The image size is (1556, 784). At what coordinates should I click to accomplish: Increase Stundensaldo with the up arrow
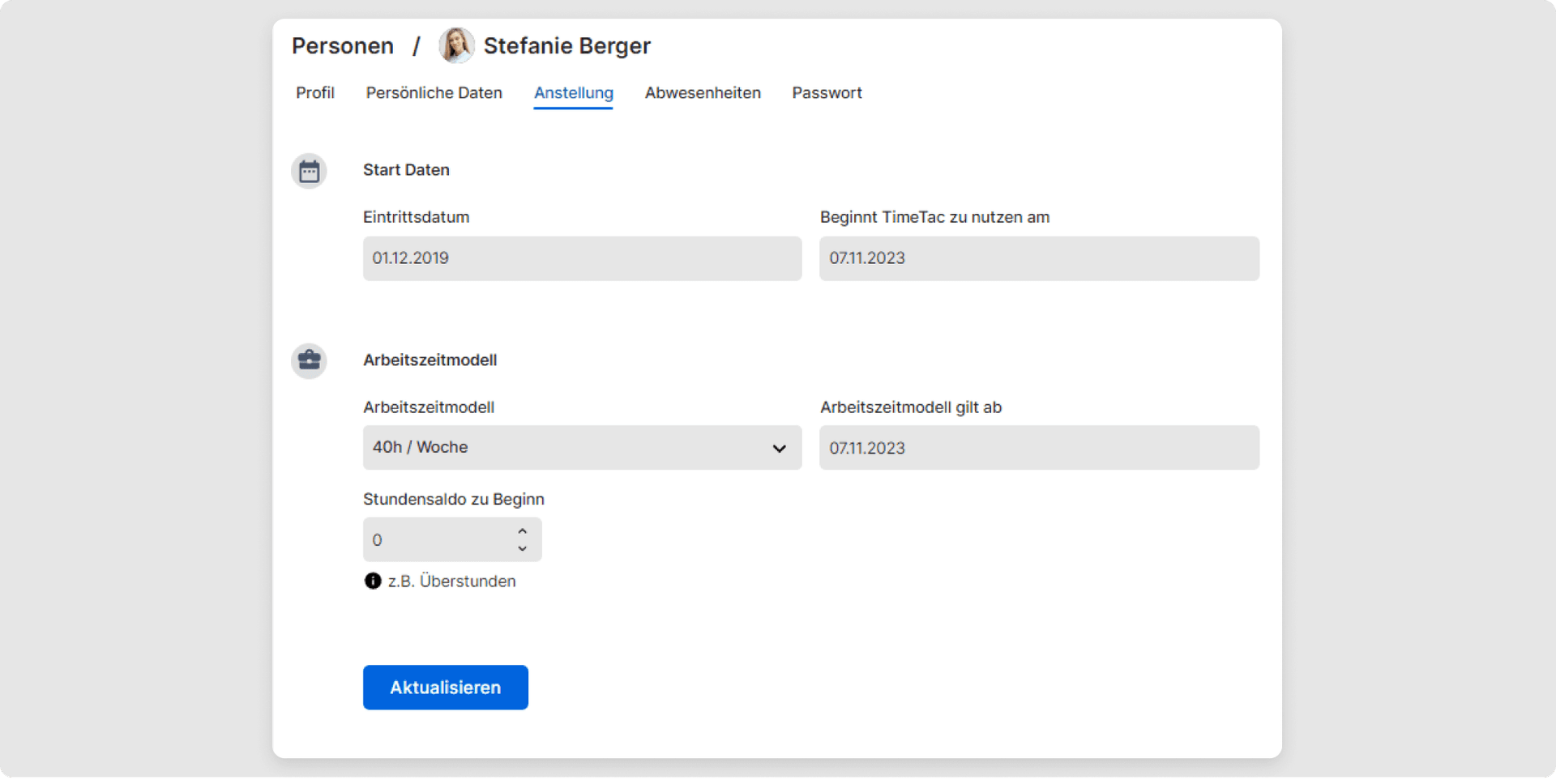pyautogui.click(x=523, y=530)
